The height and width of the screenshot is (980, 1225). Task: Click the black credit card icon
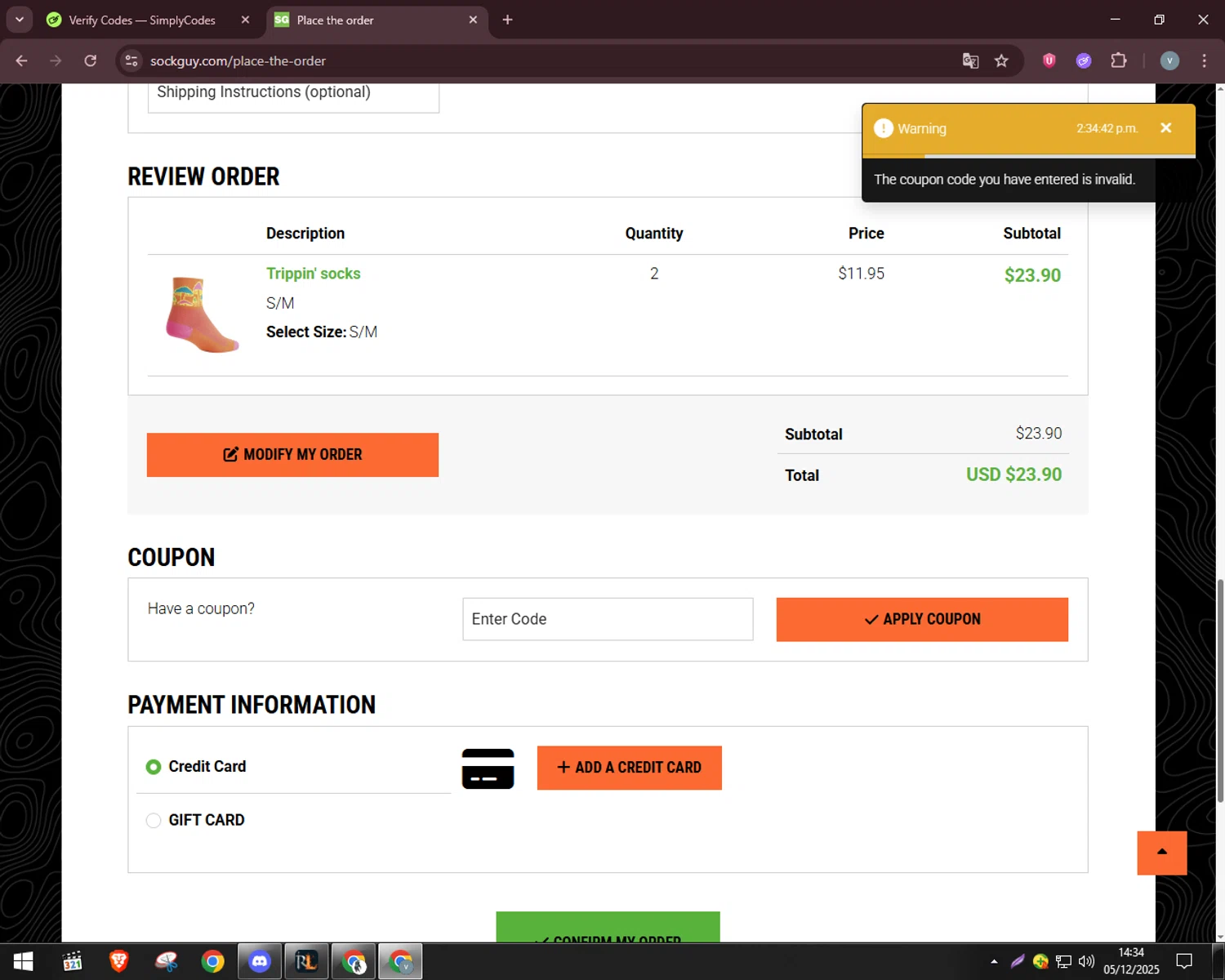tap(488, 768)
